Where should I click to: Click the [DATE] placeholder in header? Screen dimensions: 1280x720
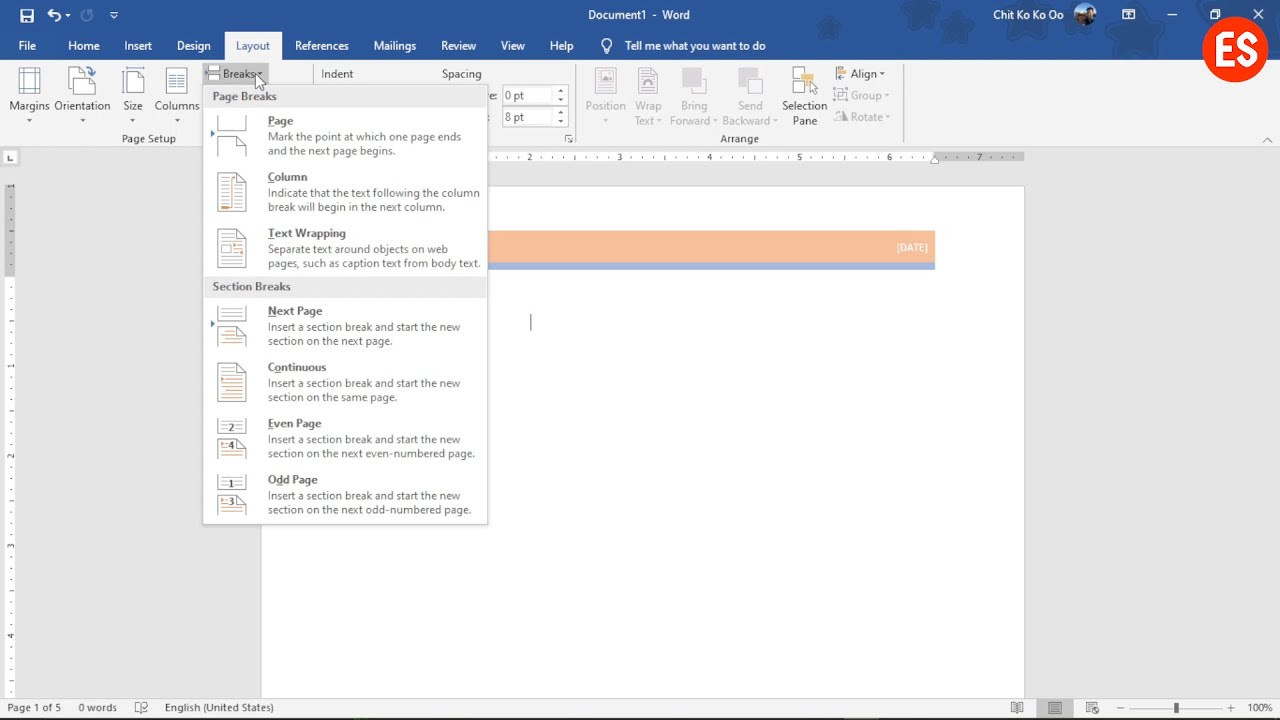click(x=912, y=247)
